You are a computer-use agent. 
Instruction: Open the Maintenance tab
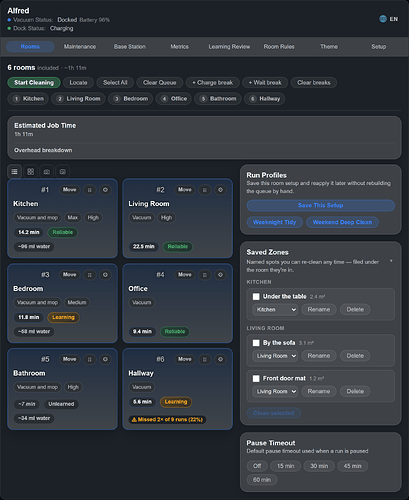click(80, 47)
